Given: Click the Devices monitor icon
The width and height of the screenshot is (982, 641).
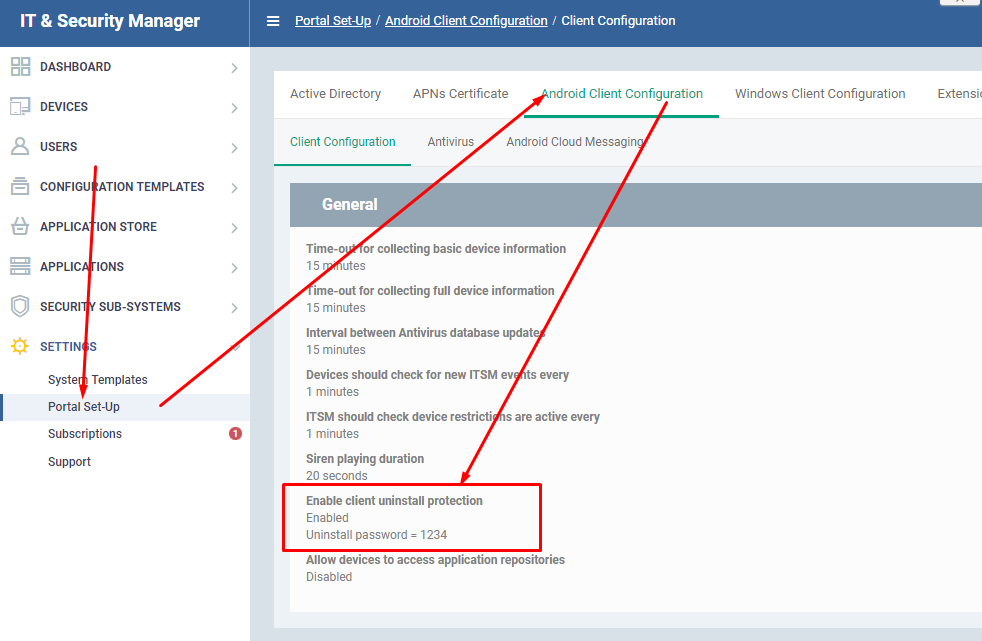Looking at the screenshot, I should [20, 106].
